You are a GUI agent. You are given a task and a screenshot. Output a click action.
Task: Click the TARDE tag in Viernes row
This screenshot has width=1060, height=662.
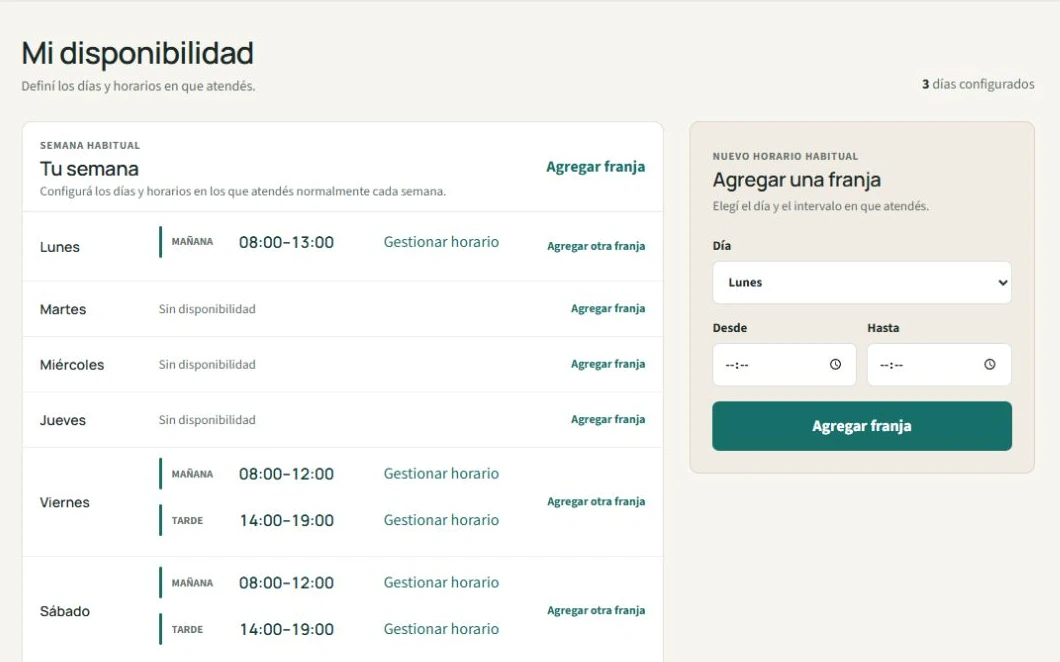(187, 521)
